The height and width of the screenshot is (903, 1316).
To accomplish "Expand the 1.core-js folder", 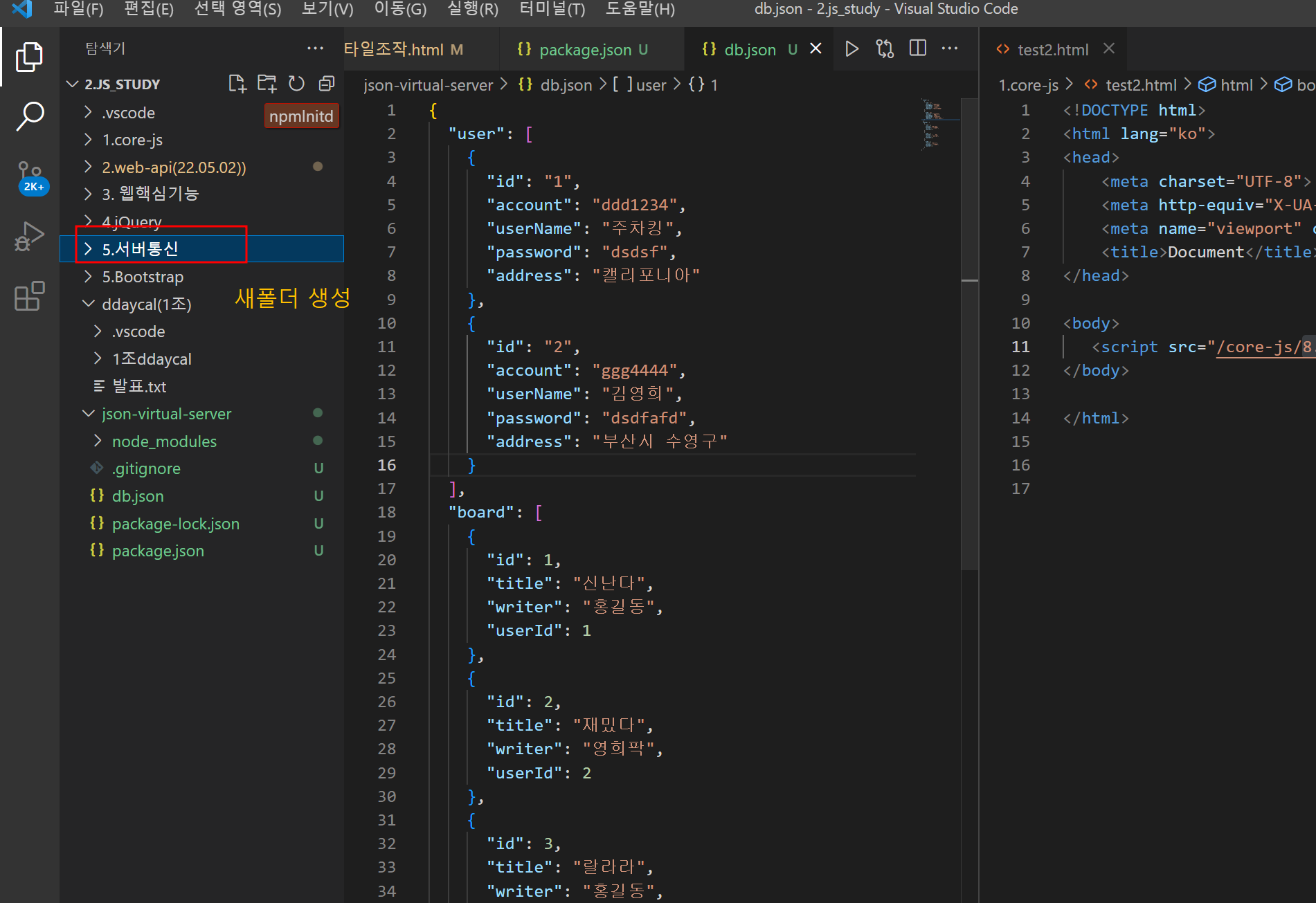I will 88,140.
